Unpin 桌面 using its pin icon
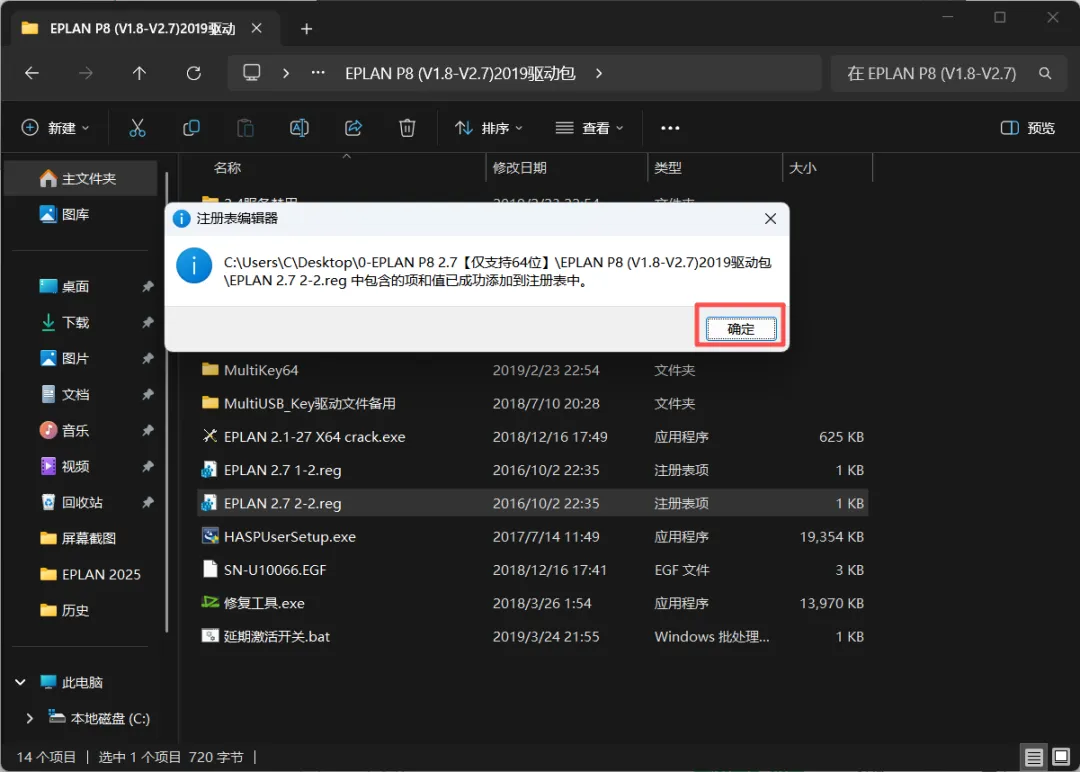 point(147,286)
